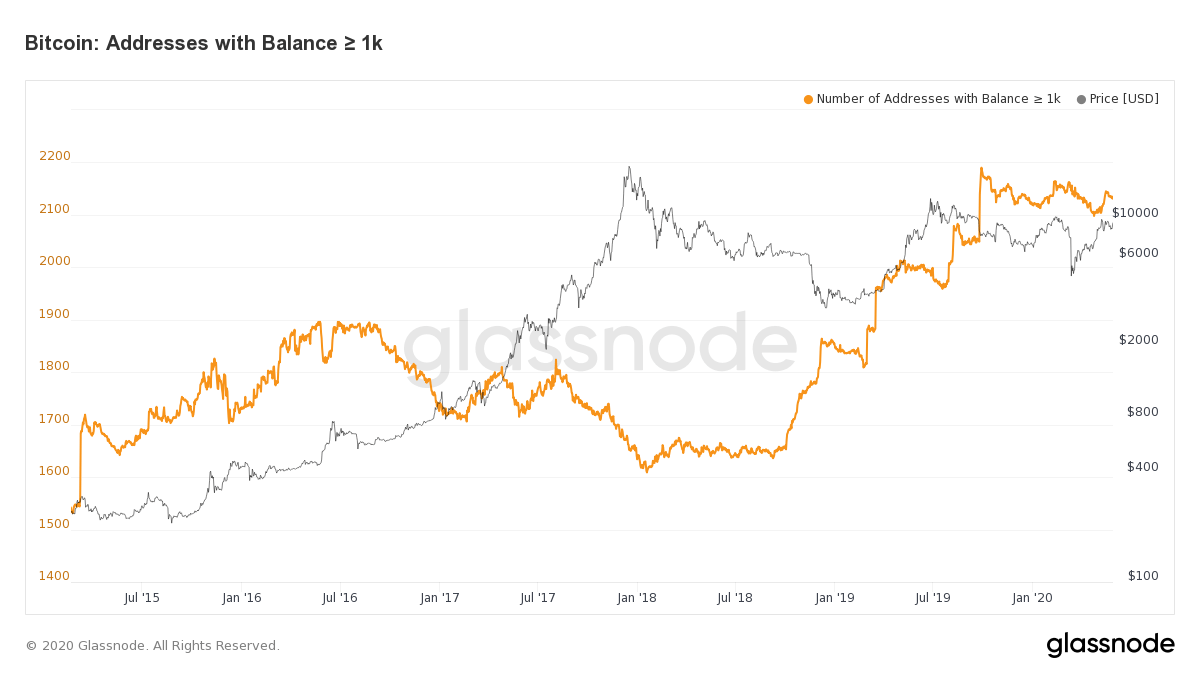Viewport: 1200px width, 675px height.
Task: Click the 2200 value on left axis
Action: [x=55, y=156]
